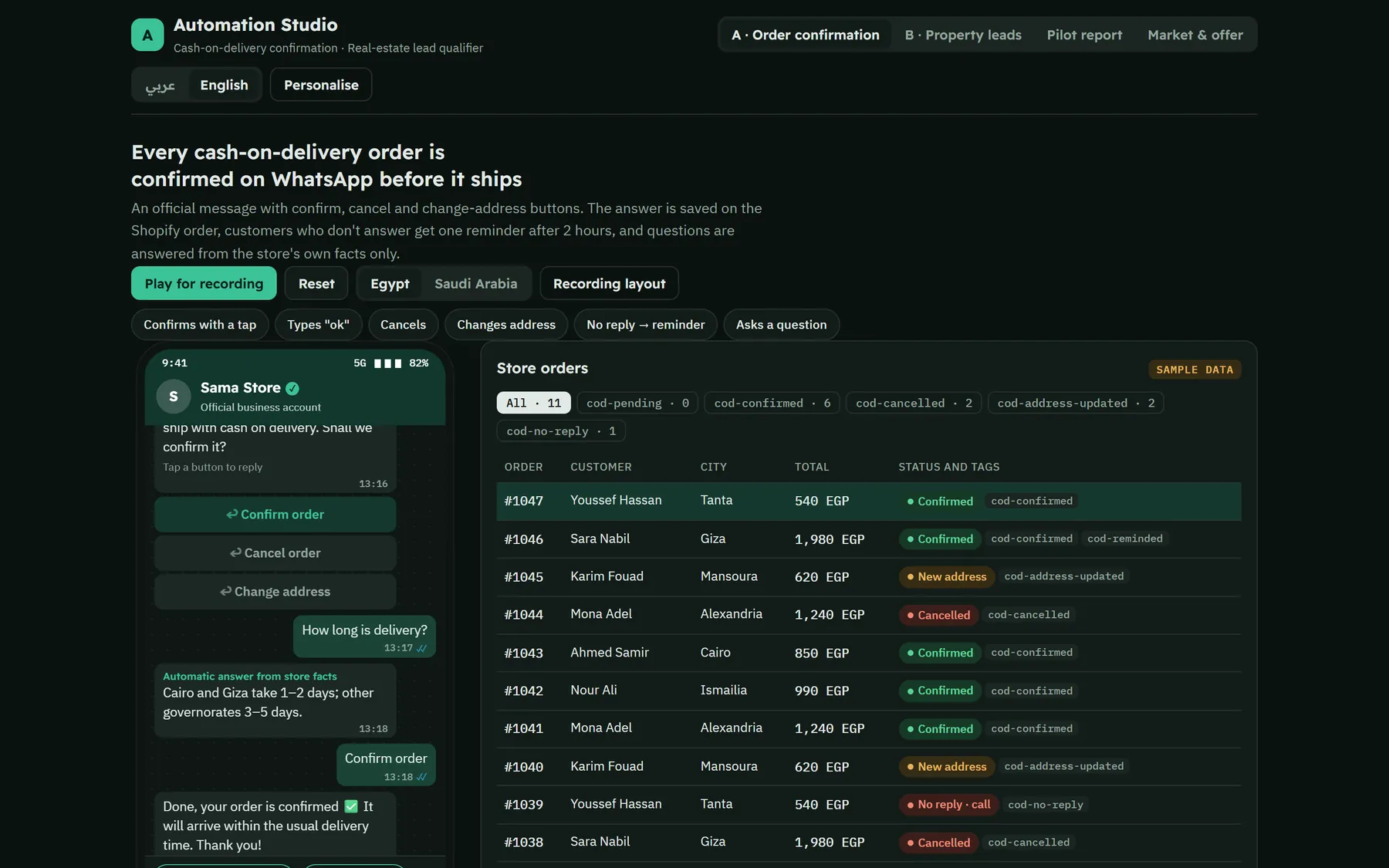The image size is (1389, 868).
Task: Filter orders by All · 11
Action: (x=534, y=403)
